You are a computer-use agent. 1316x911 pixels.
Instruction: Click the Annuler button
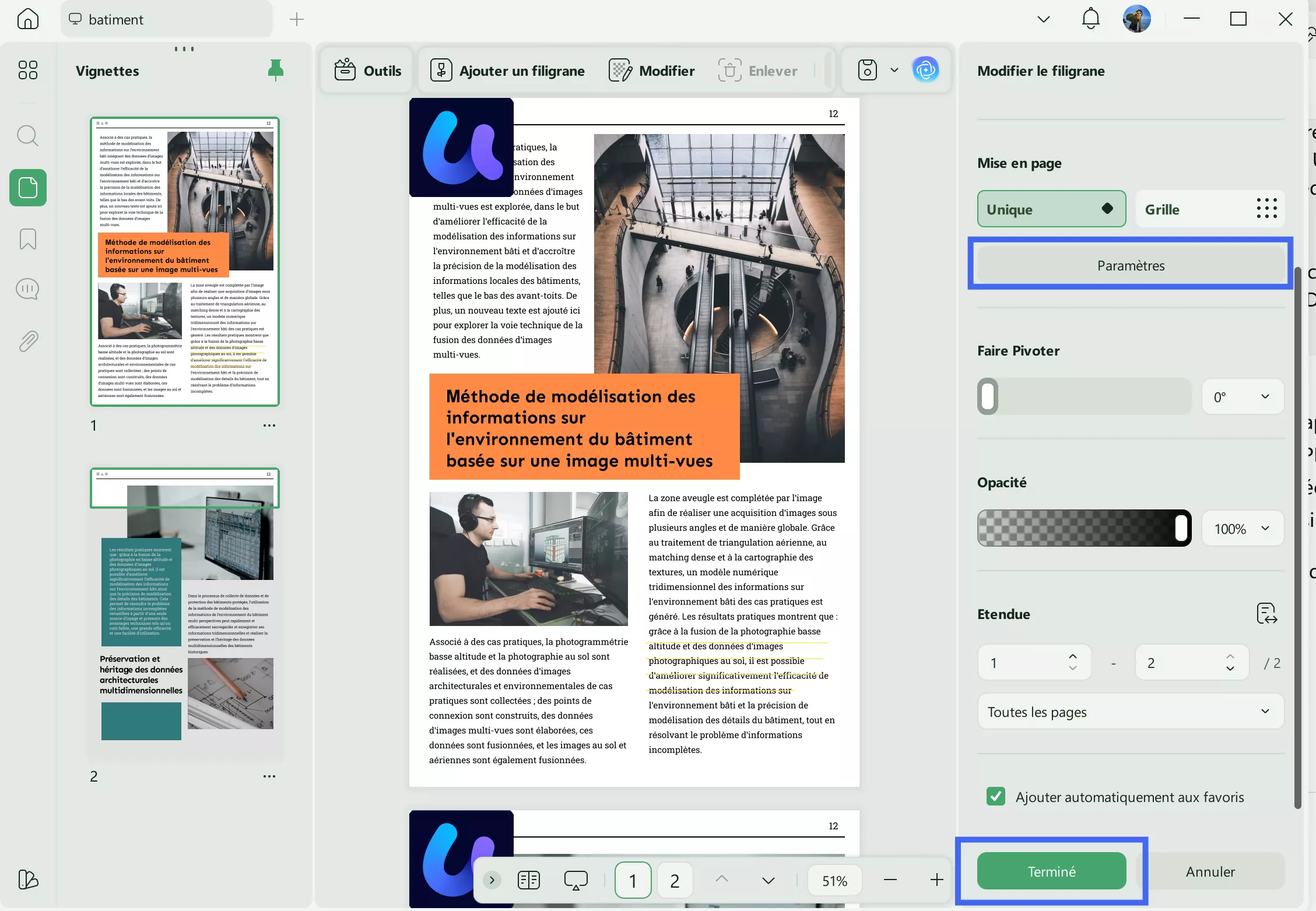pyautogui.click(x=1209, y=871)
